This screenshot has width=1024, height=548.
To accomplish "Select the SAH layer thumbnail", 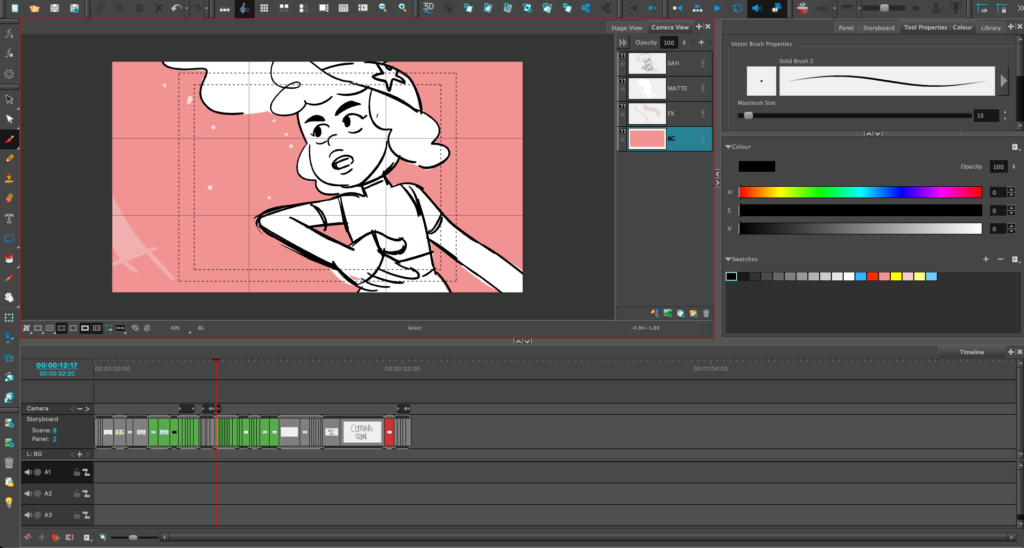I will pos(645,63).
